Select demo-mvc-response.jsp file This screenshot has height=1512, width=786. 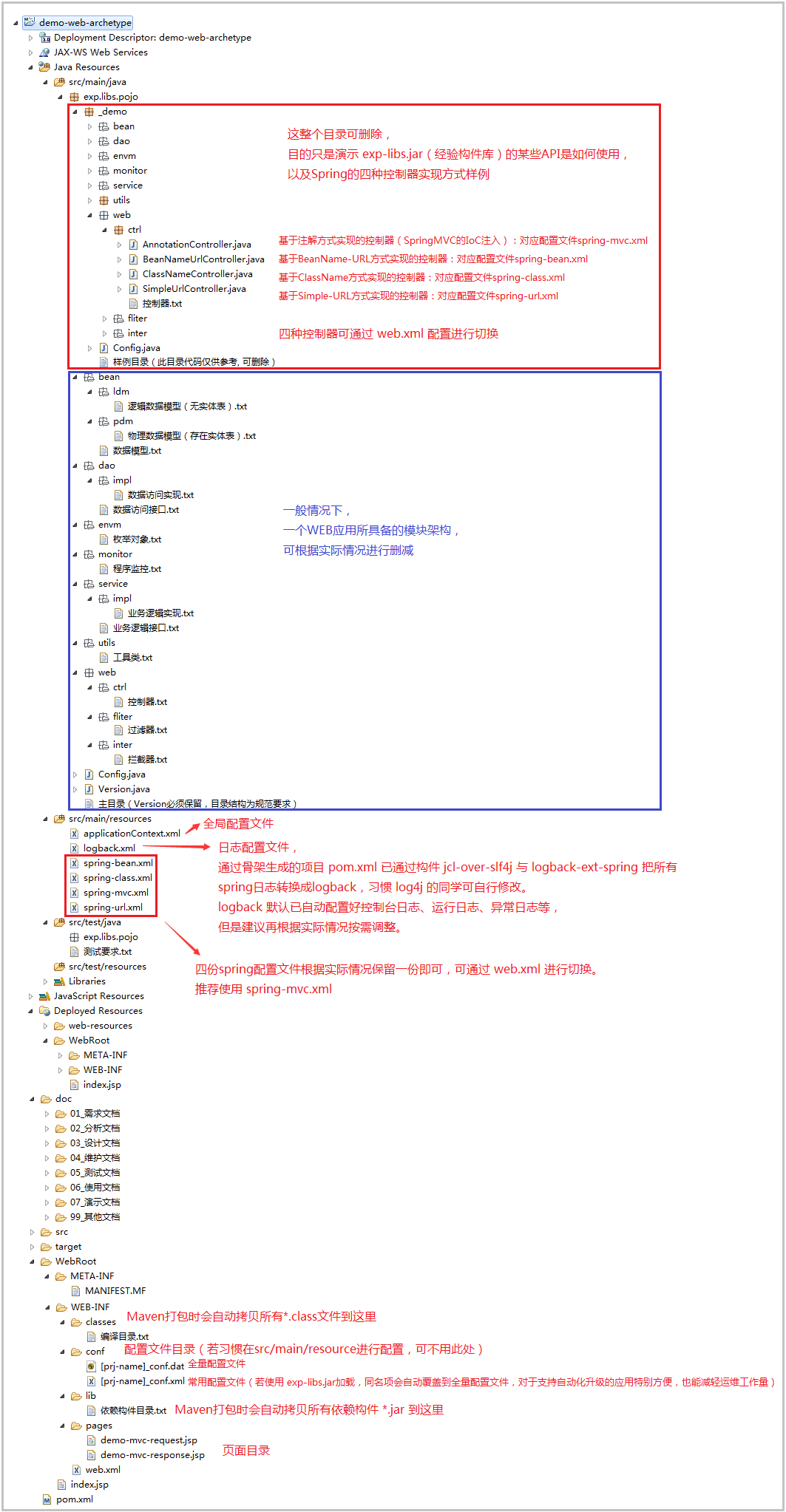(152, 1454)
